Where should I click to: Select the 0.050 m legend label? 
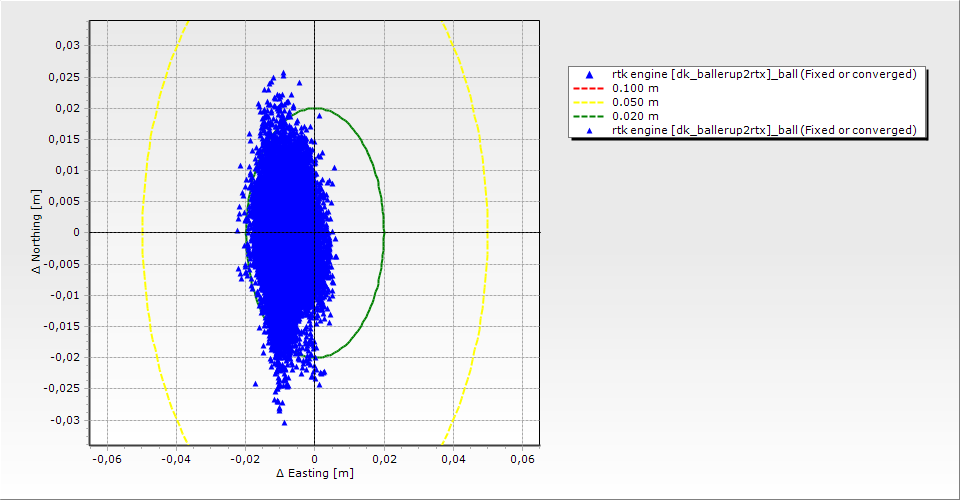636,102
